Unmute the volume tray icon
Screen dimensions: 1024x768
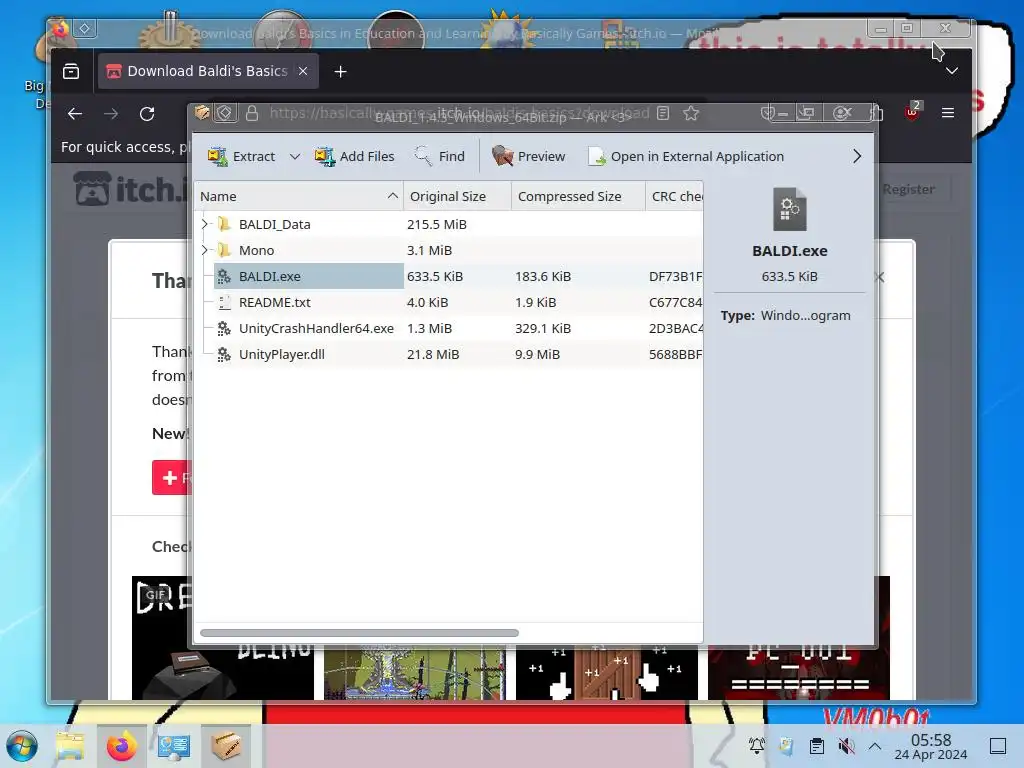(x=846, y=745)
